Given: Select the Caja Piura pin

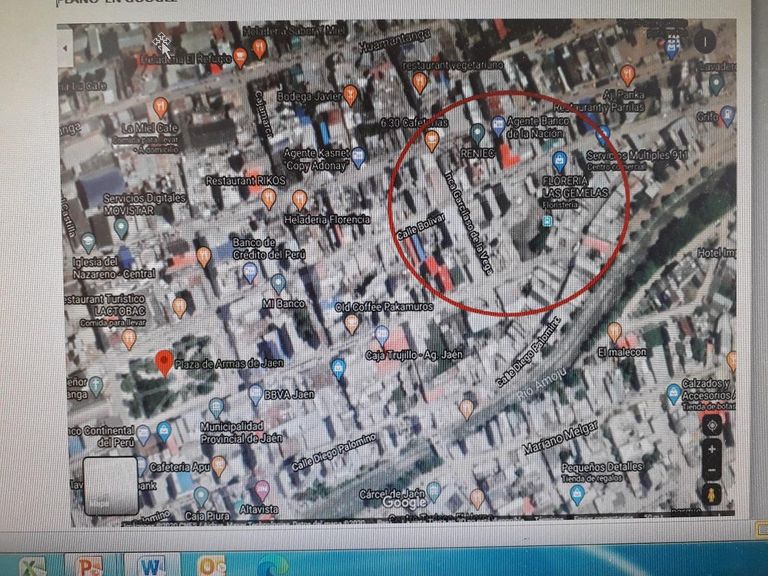Looking at the screenshot, I should 201,497.
